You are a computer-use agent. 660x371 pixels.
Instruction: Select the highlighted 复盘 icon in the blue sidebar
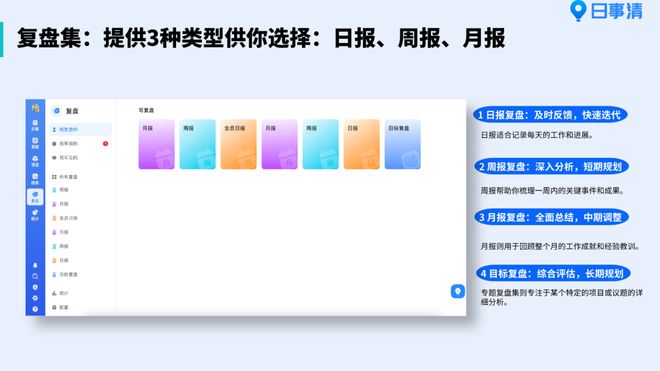35,197
